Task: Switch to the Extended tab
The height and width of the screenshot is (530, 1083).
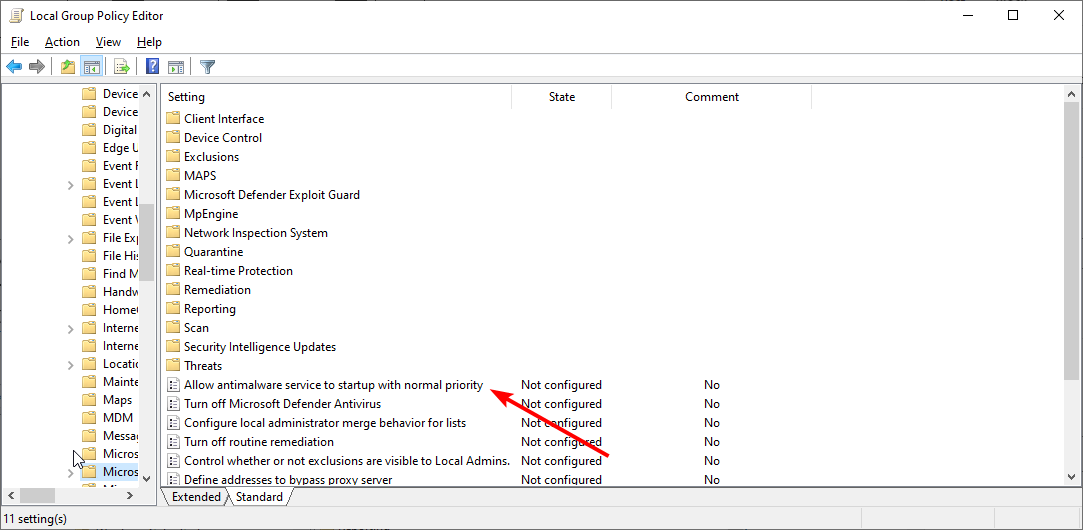Action: point(195,497)
